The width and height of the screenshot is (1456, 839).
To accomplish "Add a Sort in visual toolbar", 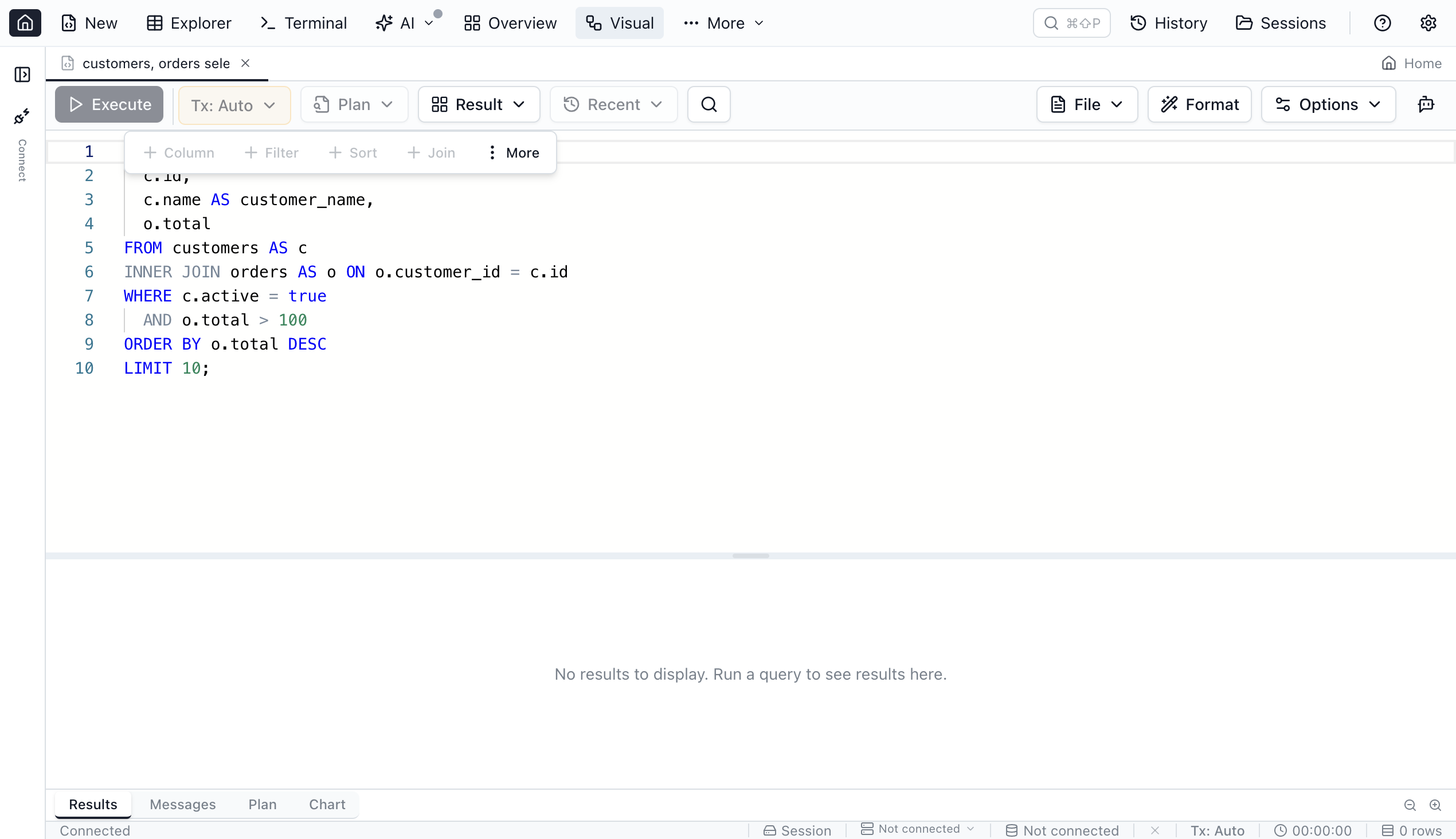I will tap(353, 152).
